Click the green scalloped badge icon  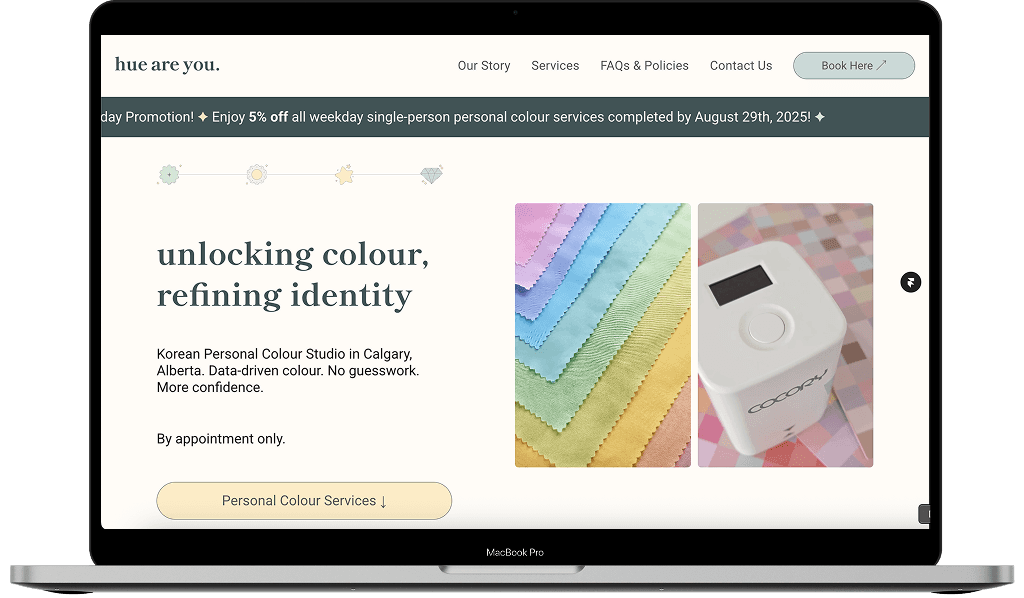(x=169, y=174)
